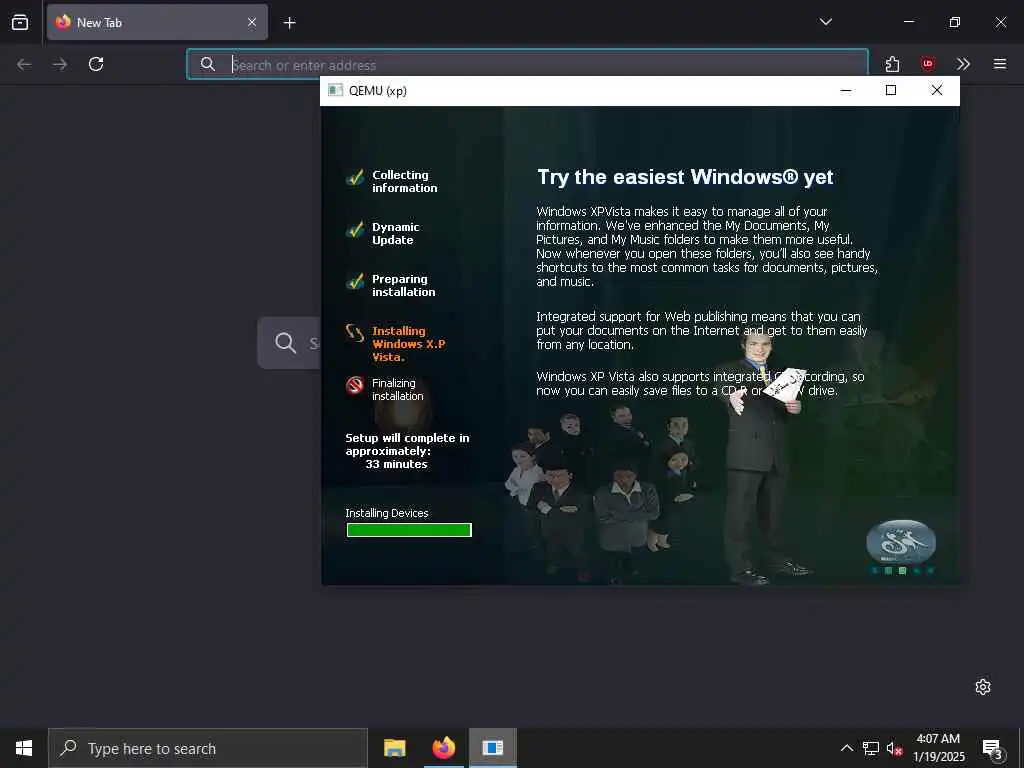Screen dimensions: 1024x768
Task: Click the new tab page search box
Action: [289, 343]
